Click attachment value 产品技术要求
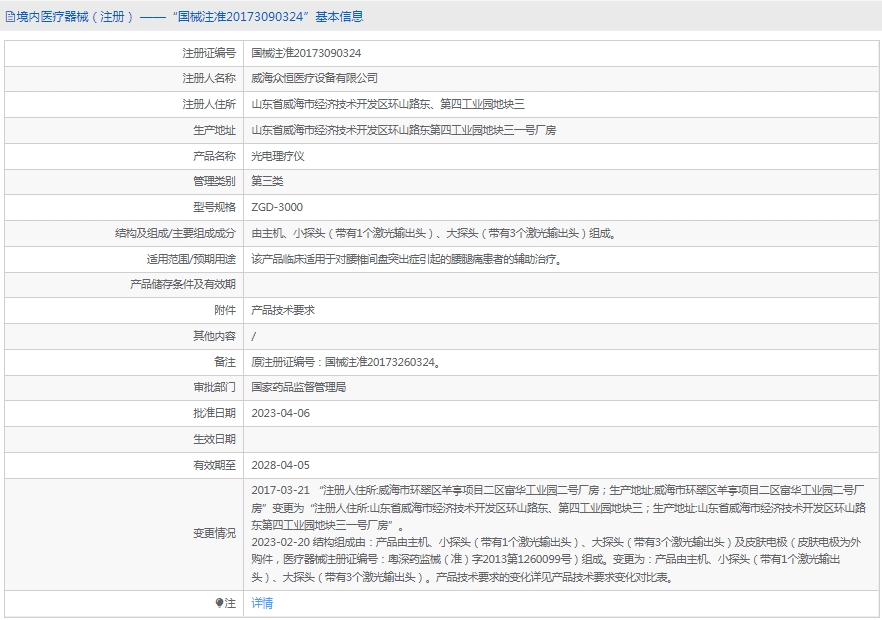The height and width of the screenshot is (620, 882). tap(283, 310)
